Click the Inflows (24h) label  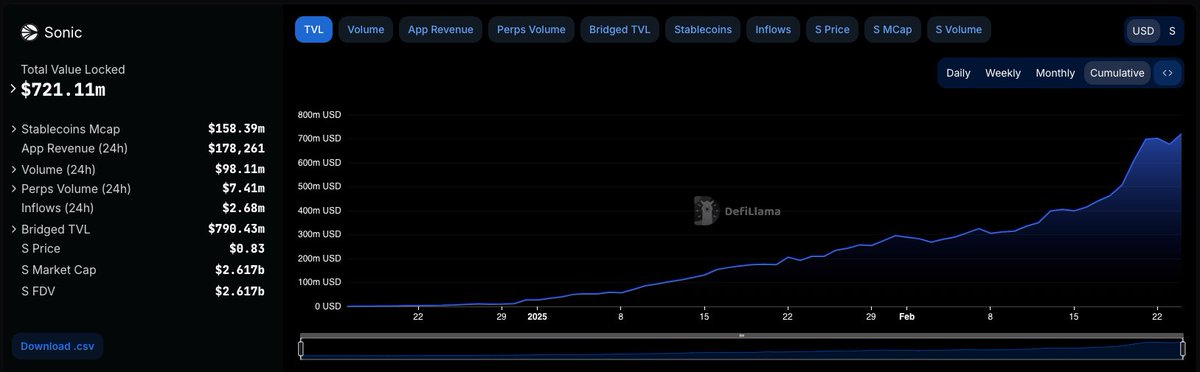[57, 208]
